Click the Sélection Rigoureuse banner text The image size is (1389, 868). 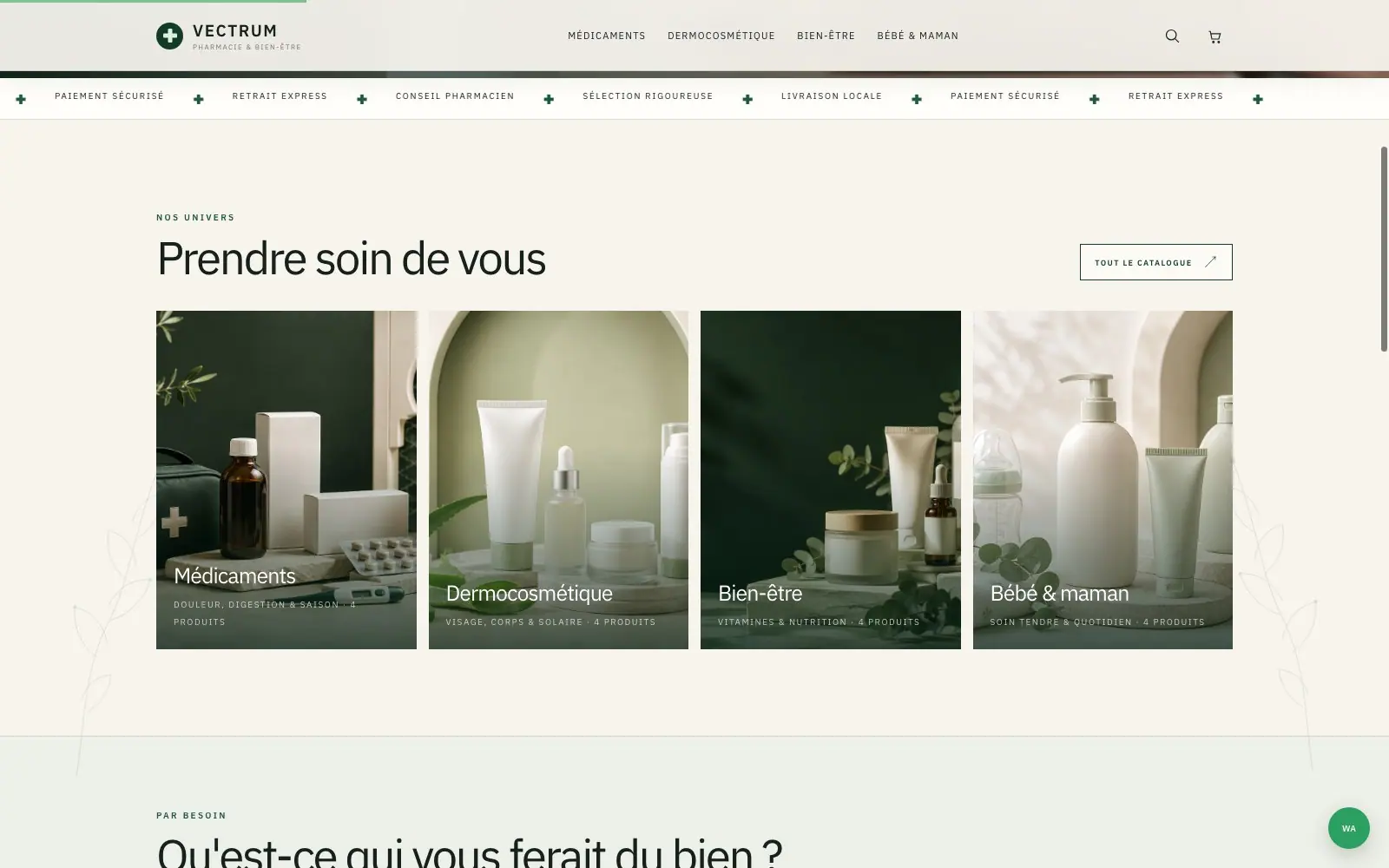tap(648, 96)
